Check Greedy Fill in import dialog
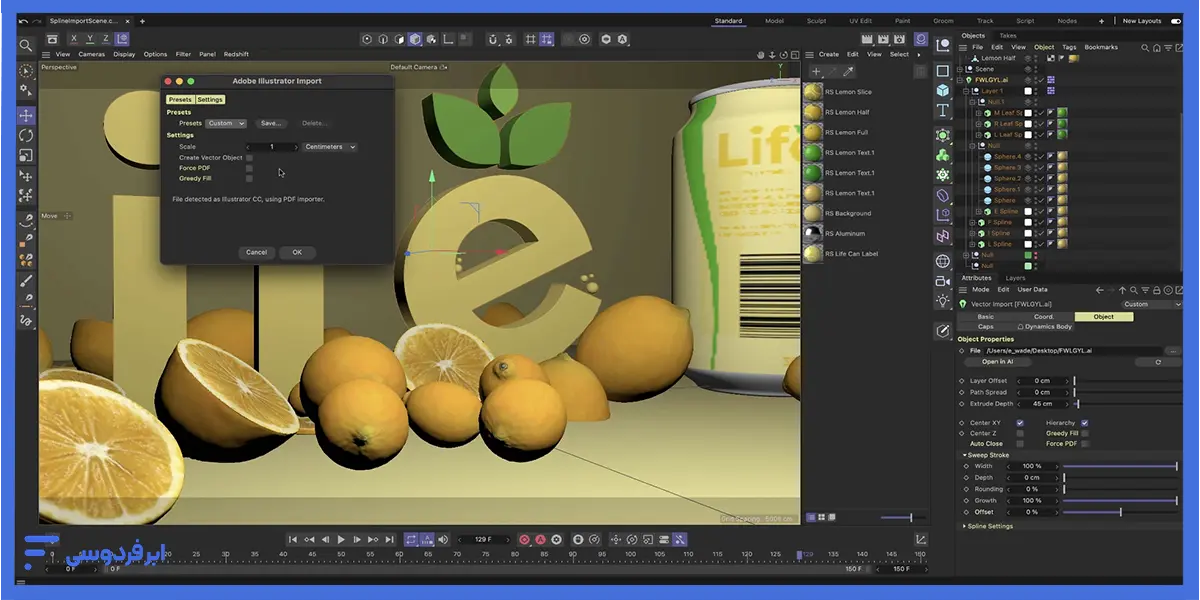This screenshot has width=1200, height=600. [x=249, y=178]
